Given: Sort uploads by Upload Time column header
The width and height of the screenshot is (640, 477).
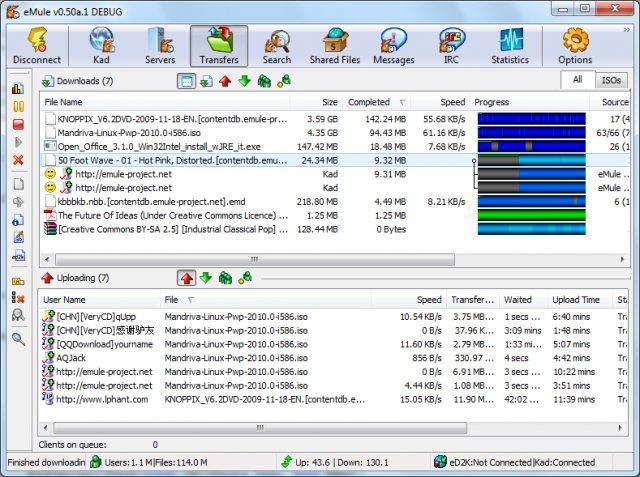Looking at the screenshot, I should click(580, 300).
